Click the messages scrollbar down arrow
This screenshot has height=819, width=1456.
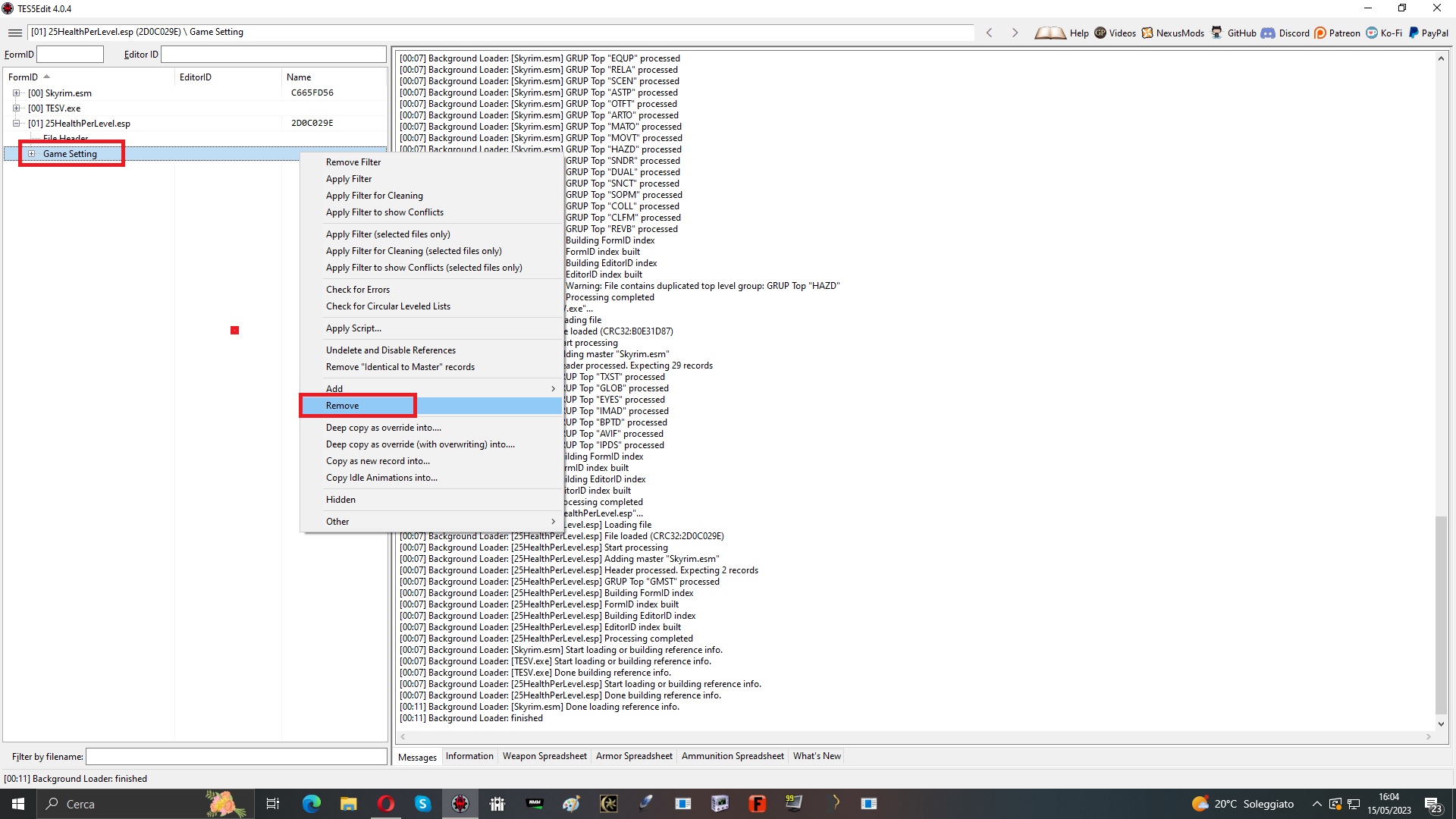click(x=1441, y=723)
